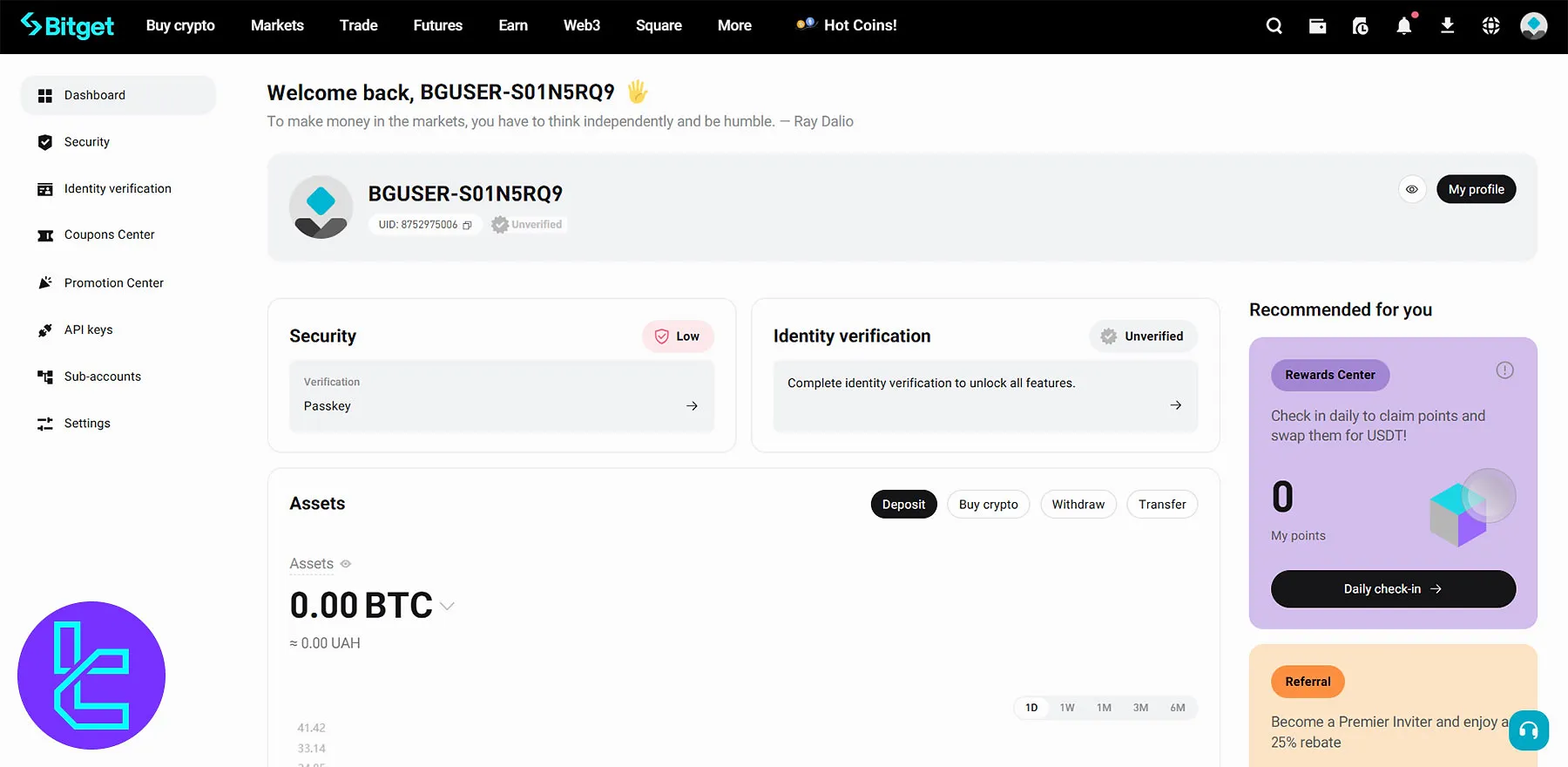This screenshot has width=1568, height=767.
Task: Open the Square menu item
Action: tap(659, 25)
